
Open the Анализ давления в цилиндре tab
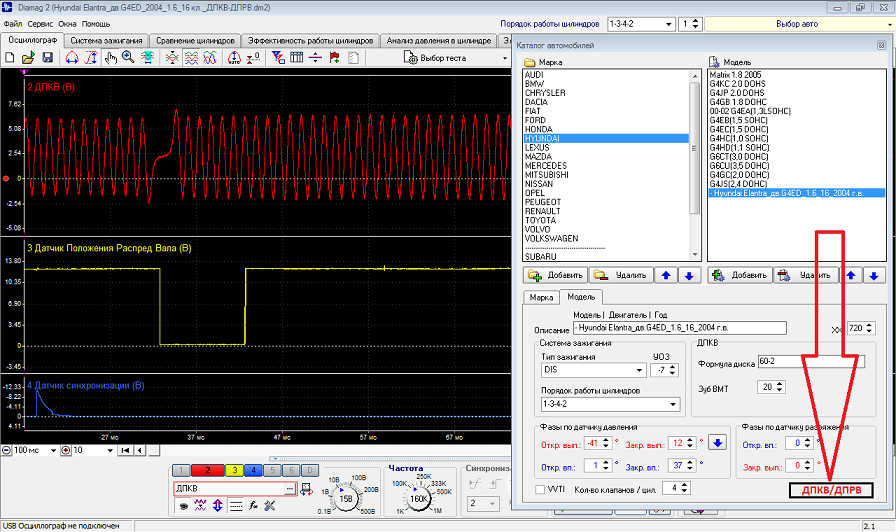click(438, 41)
